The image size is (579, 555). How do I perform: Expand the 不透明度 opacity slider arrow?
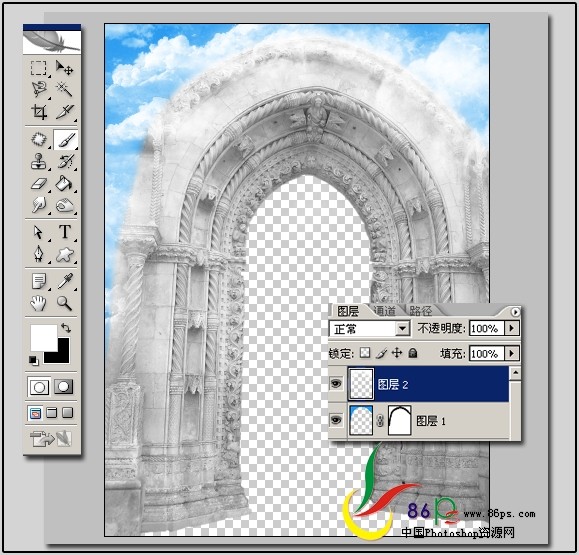pyautogui.click(x=512, y=328)
